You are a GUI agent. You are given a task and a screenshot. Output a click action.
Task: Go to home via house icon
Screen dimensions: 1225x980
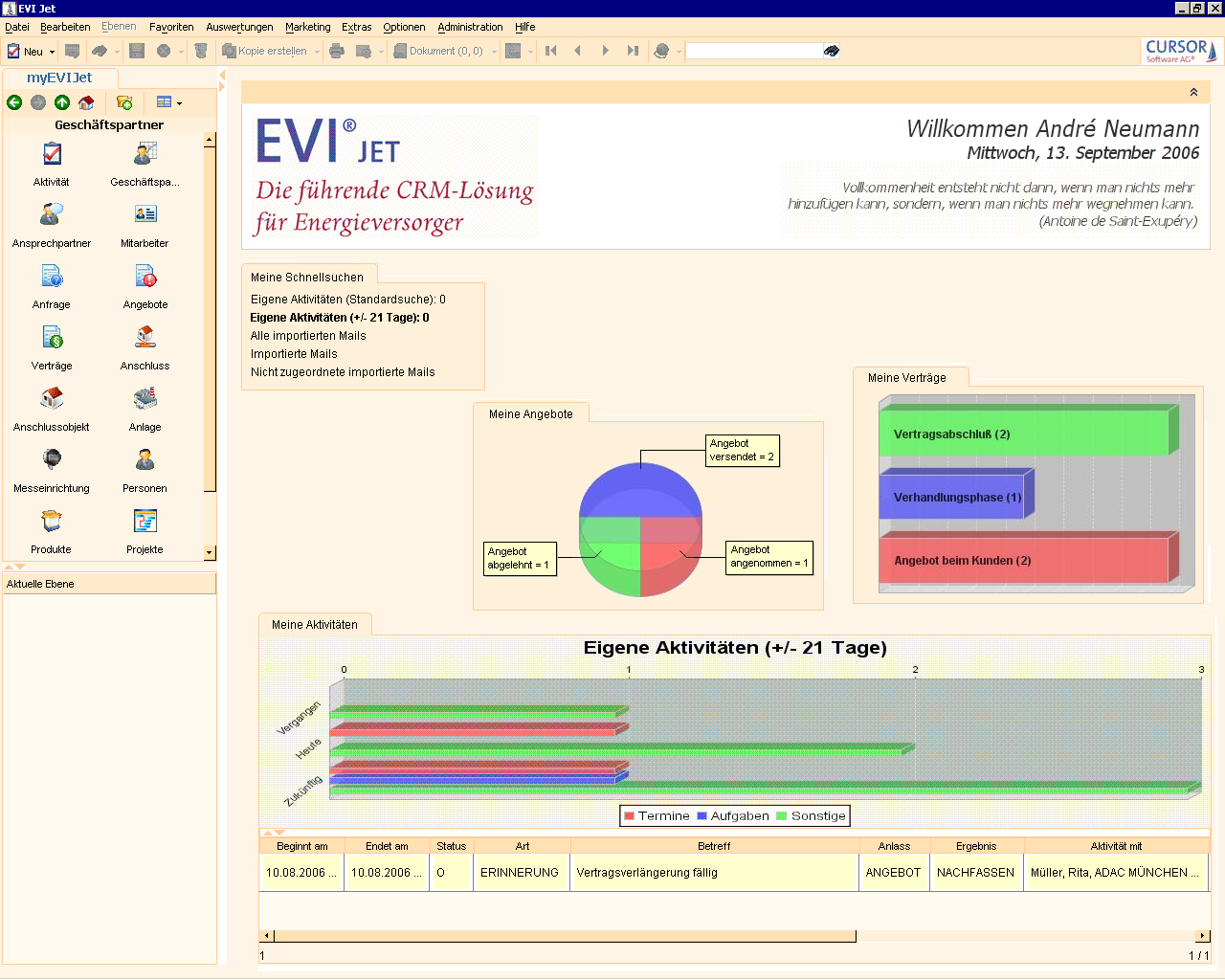tap(86, 102)
